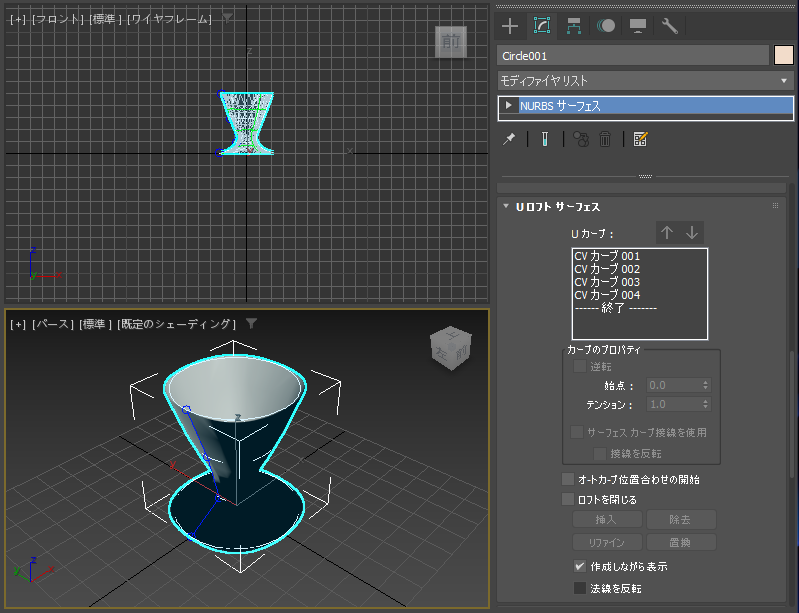Collapse the U Loft Surface rollout
799x613 pixels.
coord(505,206)
